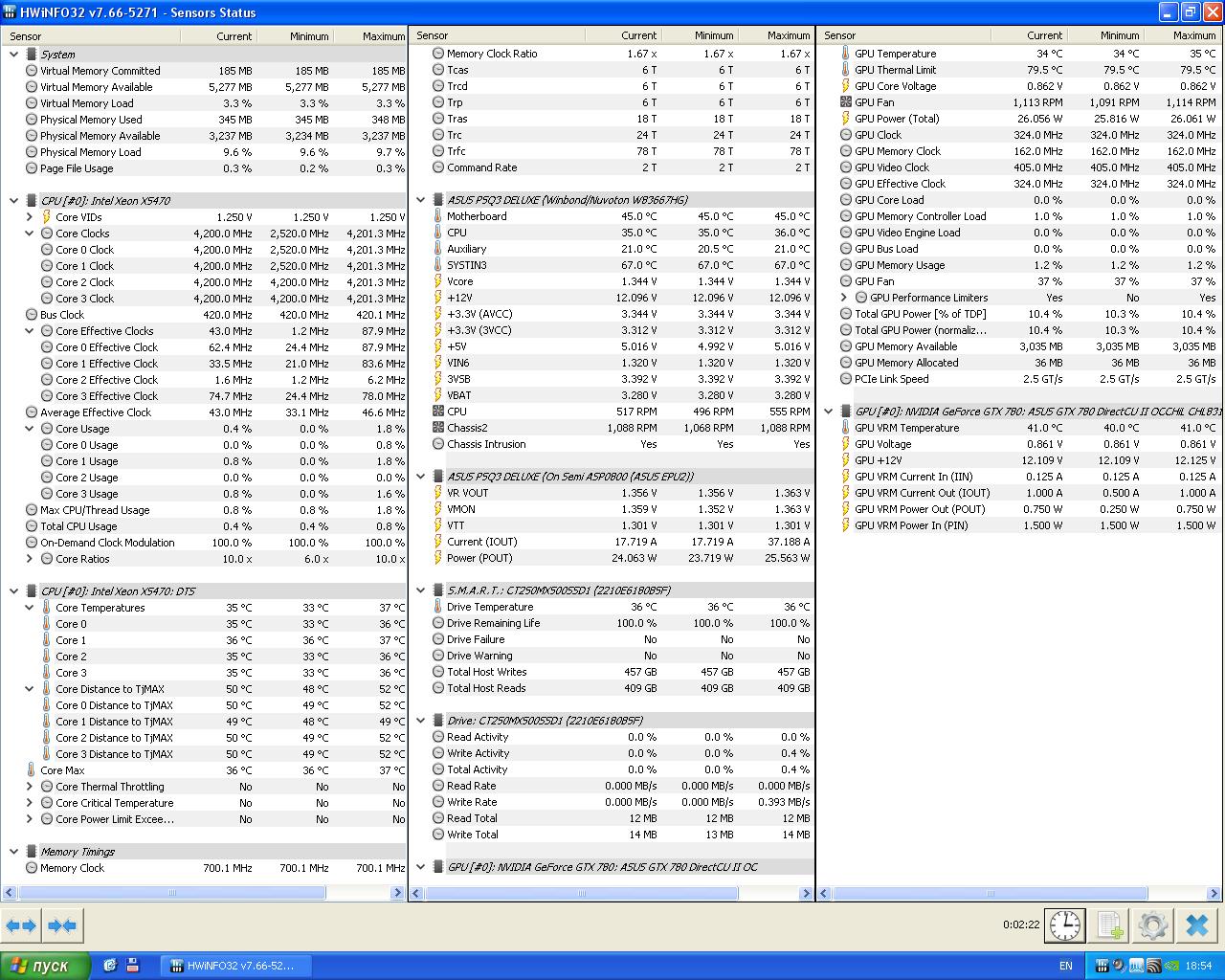The width and height of the screenshot is (1225, 980).
Task: Expand the Core Critical Temperature node
Action: [30, 803]
